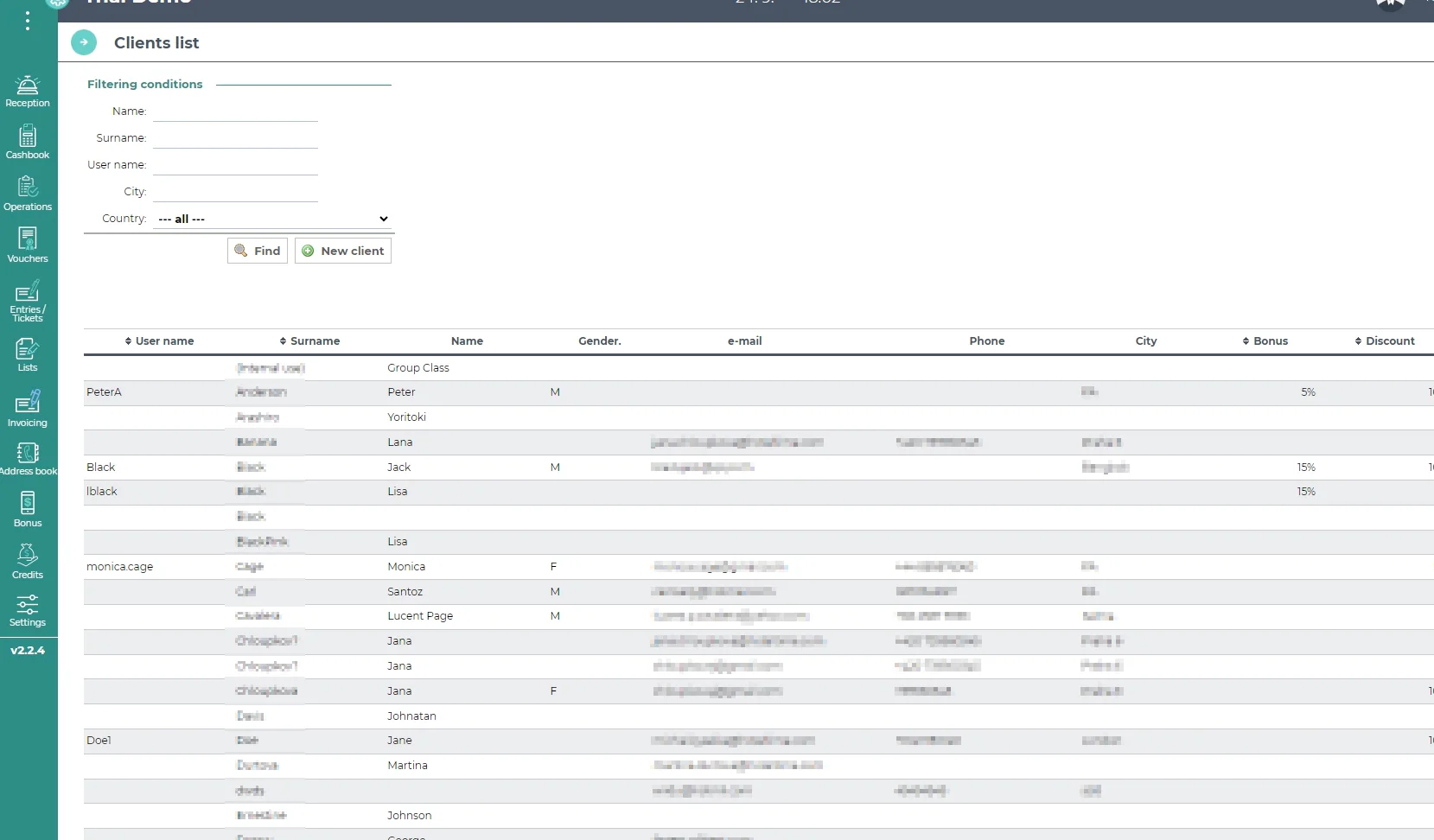The height and width of the screenshot is (840, 1434).
Task: Focus the Name filter field
Action: pyautogui.click(x=236, y=111)
